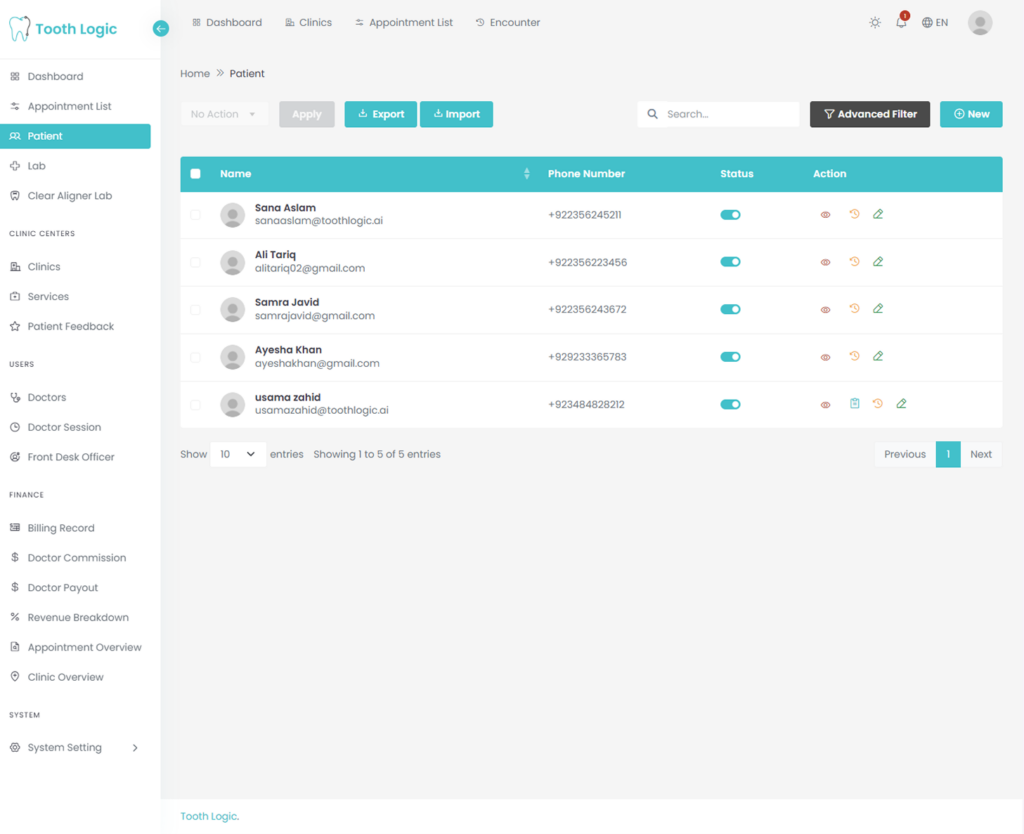Edit Ayesha Khan's record
Image resolution: width=1024 pixels, height=834 pixels.
click(x=878, y=357)
